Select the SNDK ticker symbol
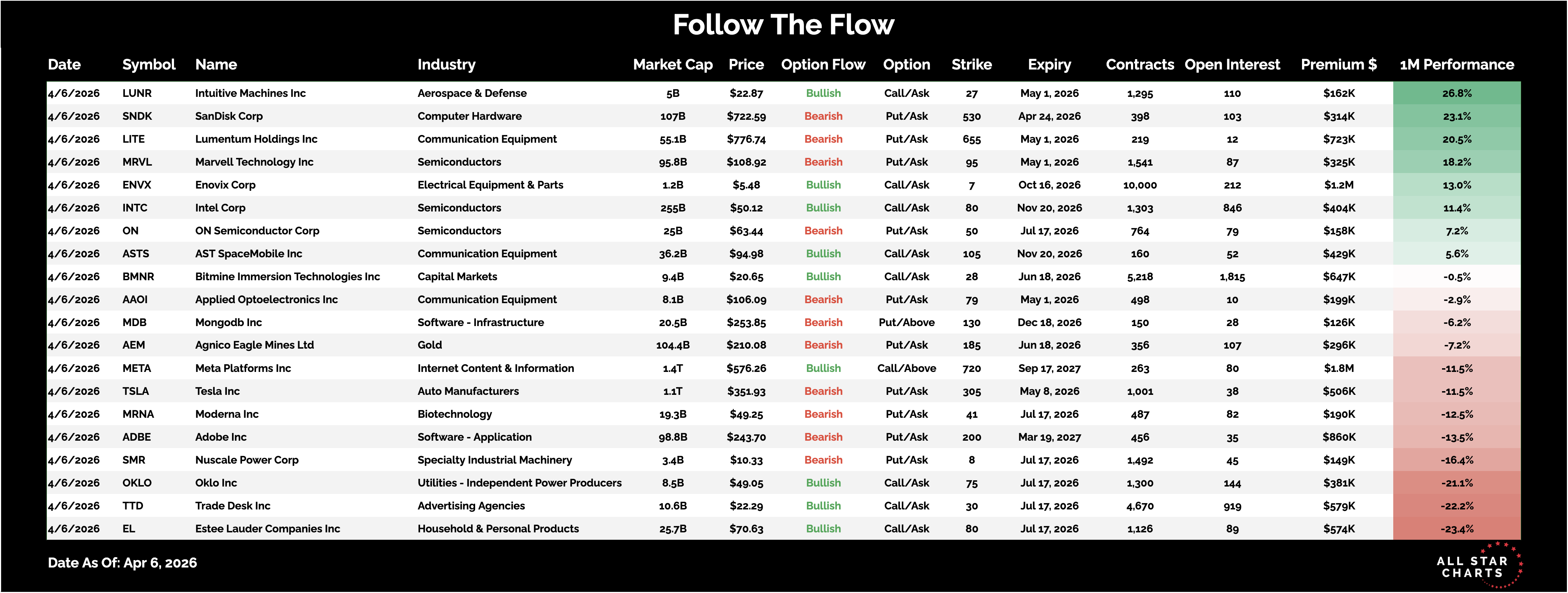1568x593 pixels. tap(137, 116)
